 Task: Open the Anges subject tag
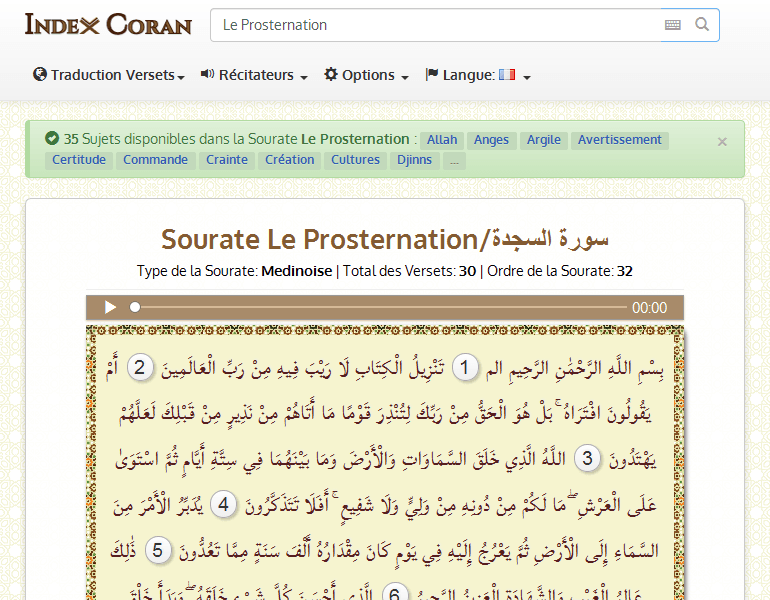pyautogui.click(x=491, y=140)
